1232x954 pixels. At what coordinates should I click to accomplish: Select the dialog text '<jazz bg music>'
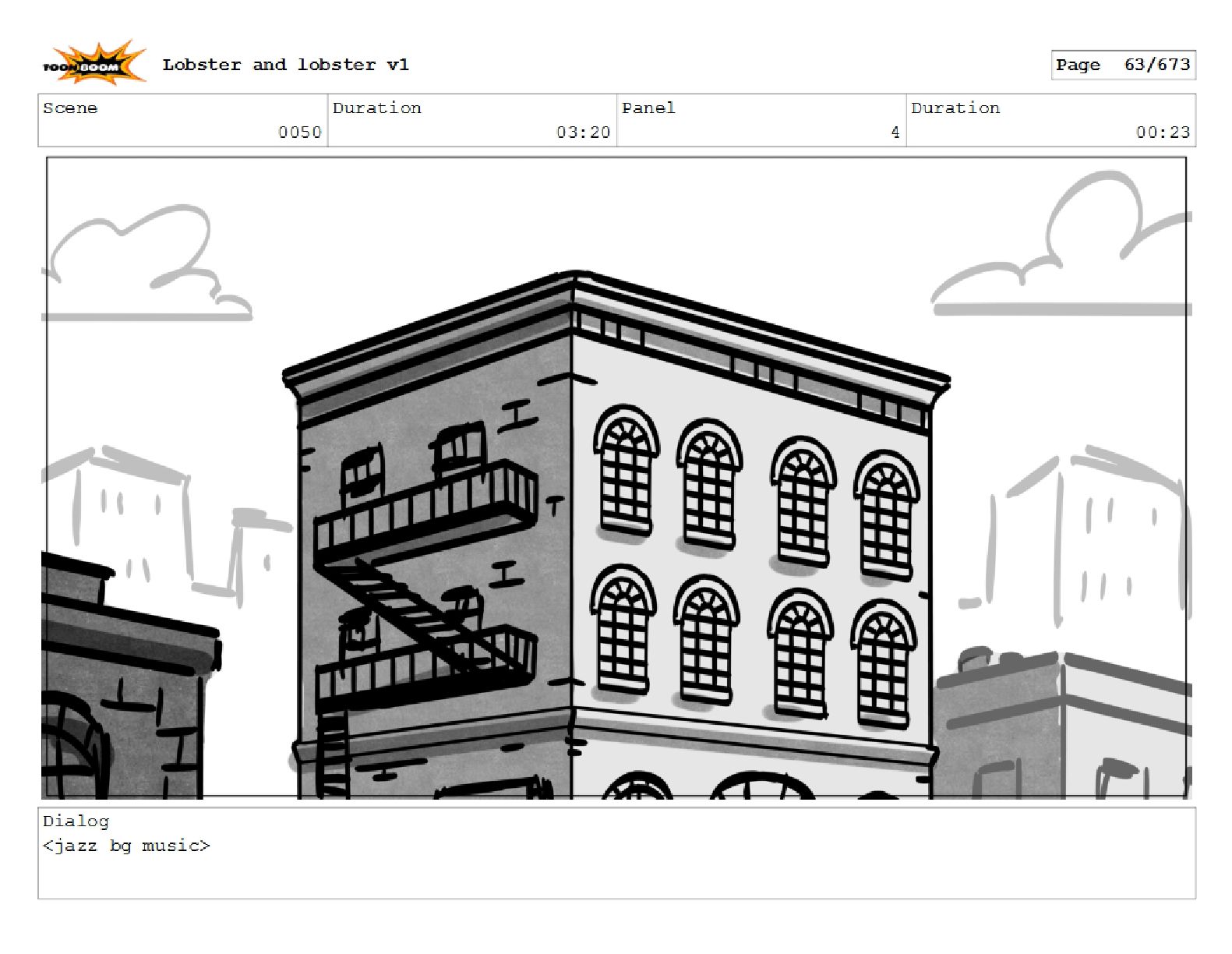click(126, 846)
